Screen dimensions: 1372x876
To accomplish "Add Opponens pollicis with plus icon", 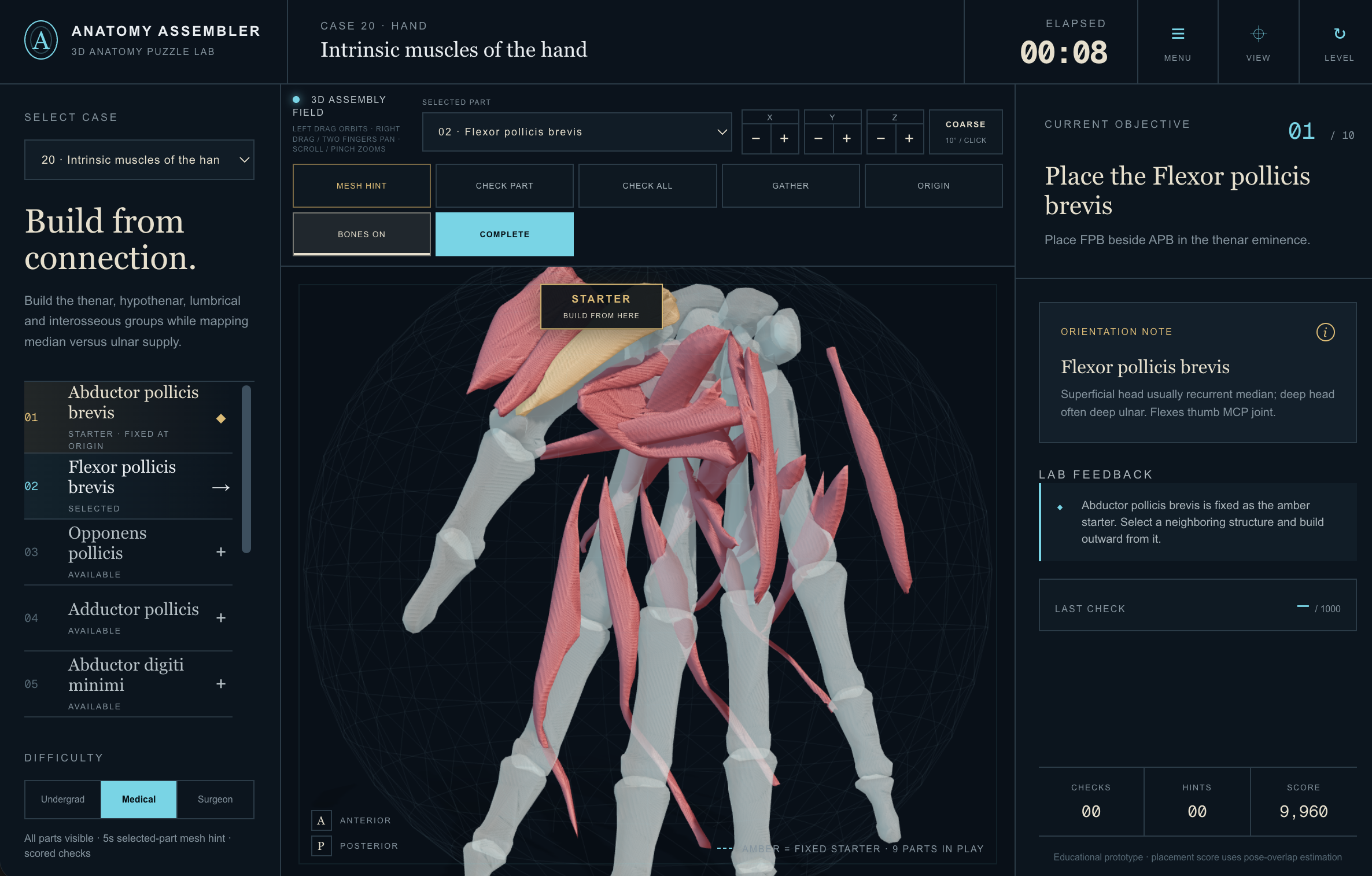I will point(221,552).
